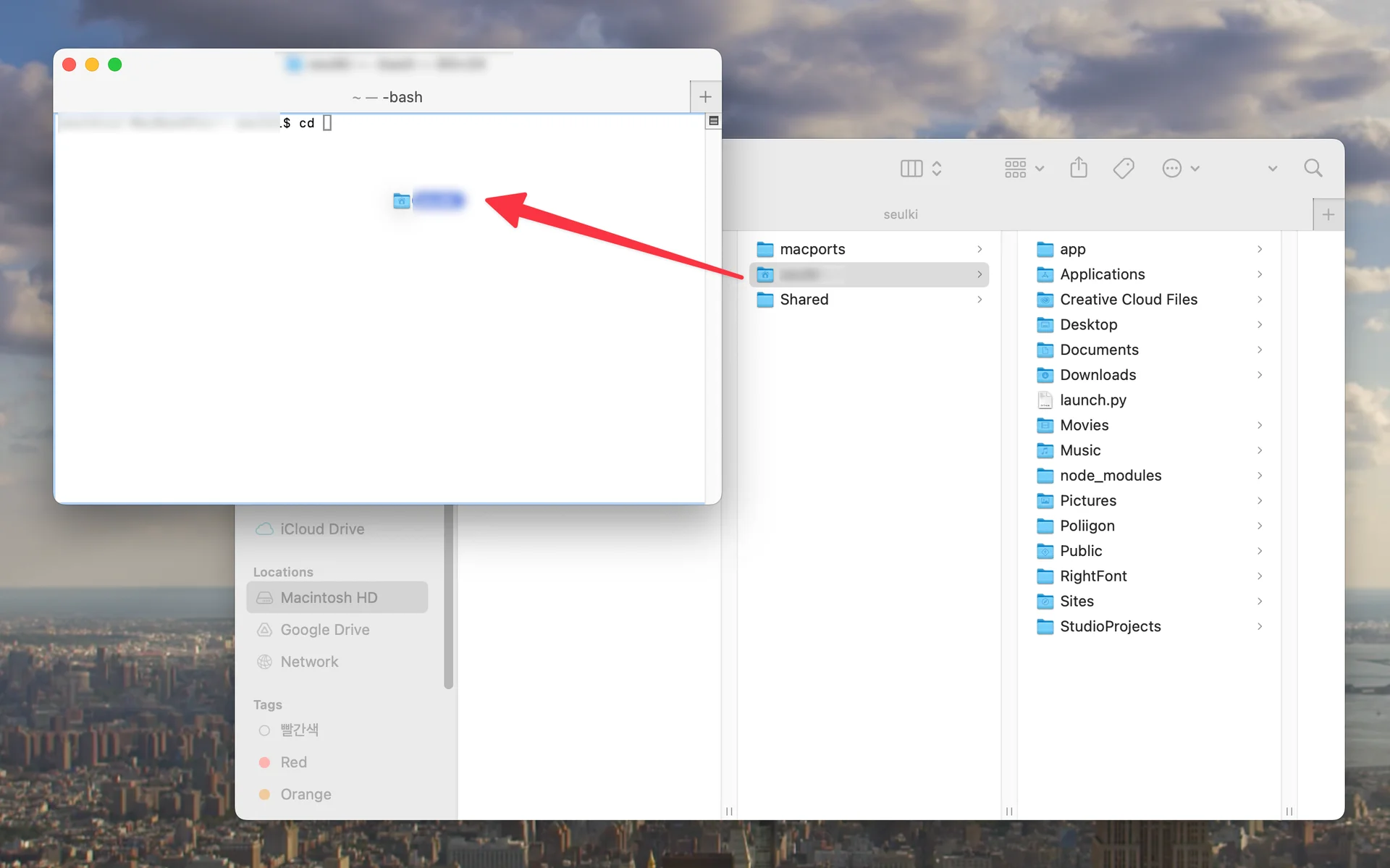
Task: Click the Finder search magnifier icon
Action: 1313,169
